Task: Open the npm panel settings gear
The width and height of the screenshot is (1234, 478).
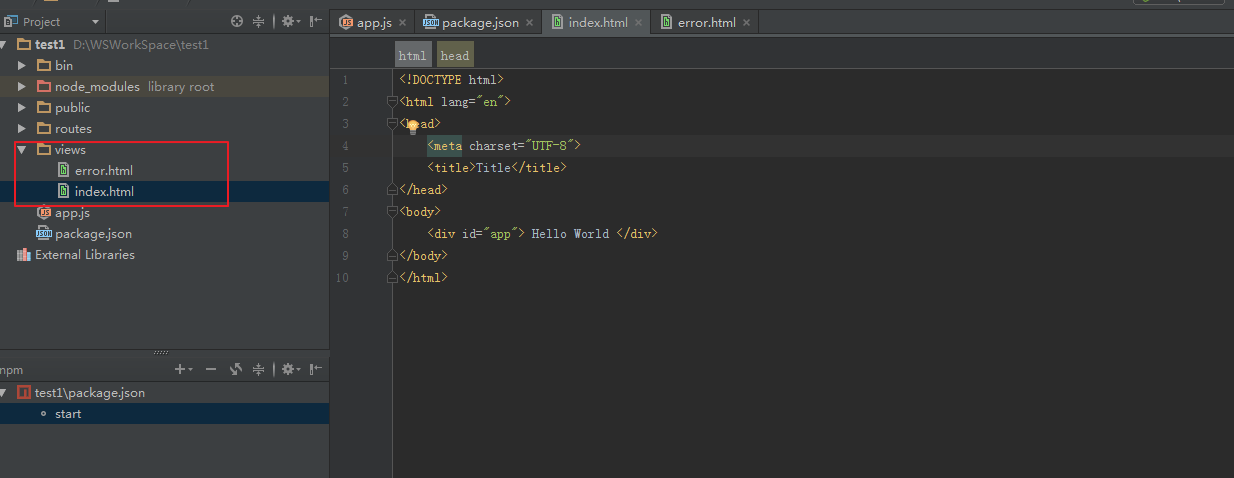Action: click(289, 369)
